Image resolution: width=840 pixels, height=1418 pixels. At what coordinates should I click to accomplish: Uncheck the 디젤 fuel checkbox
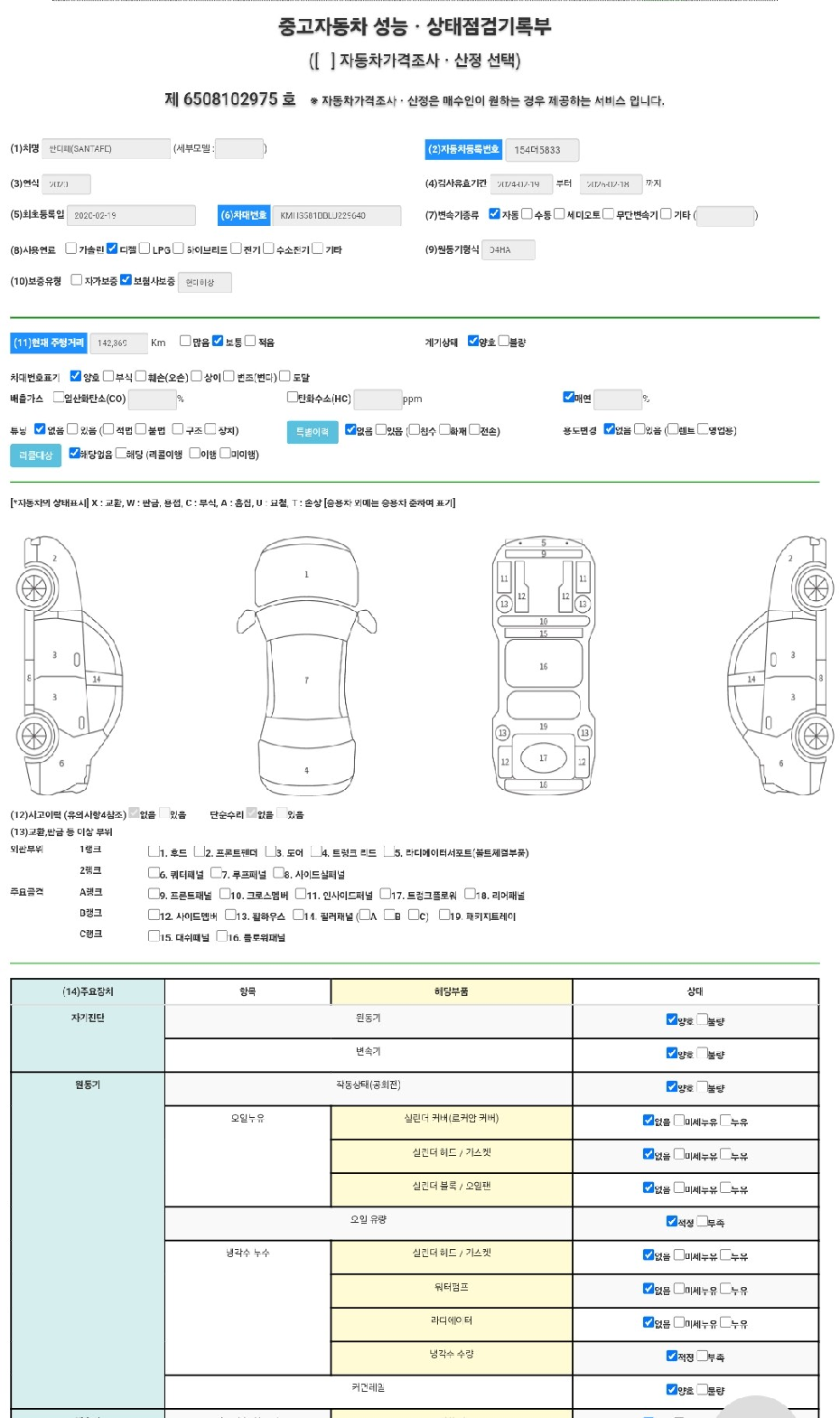112,249
